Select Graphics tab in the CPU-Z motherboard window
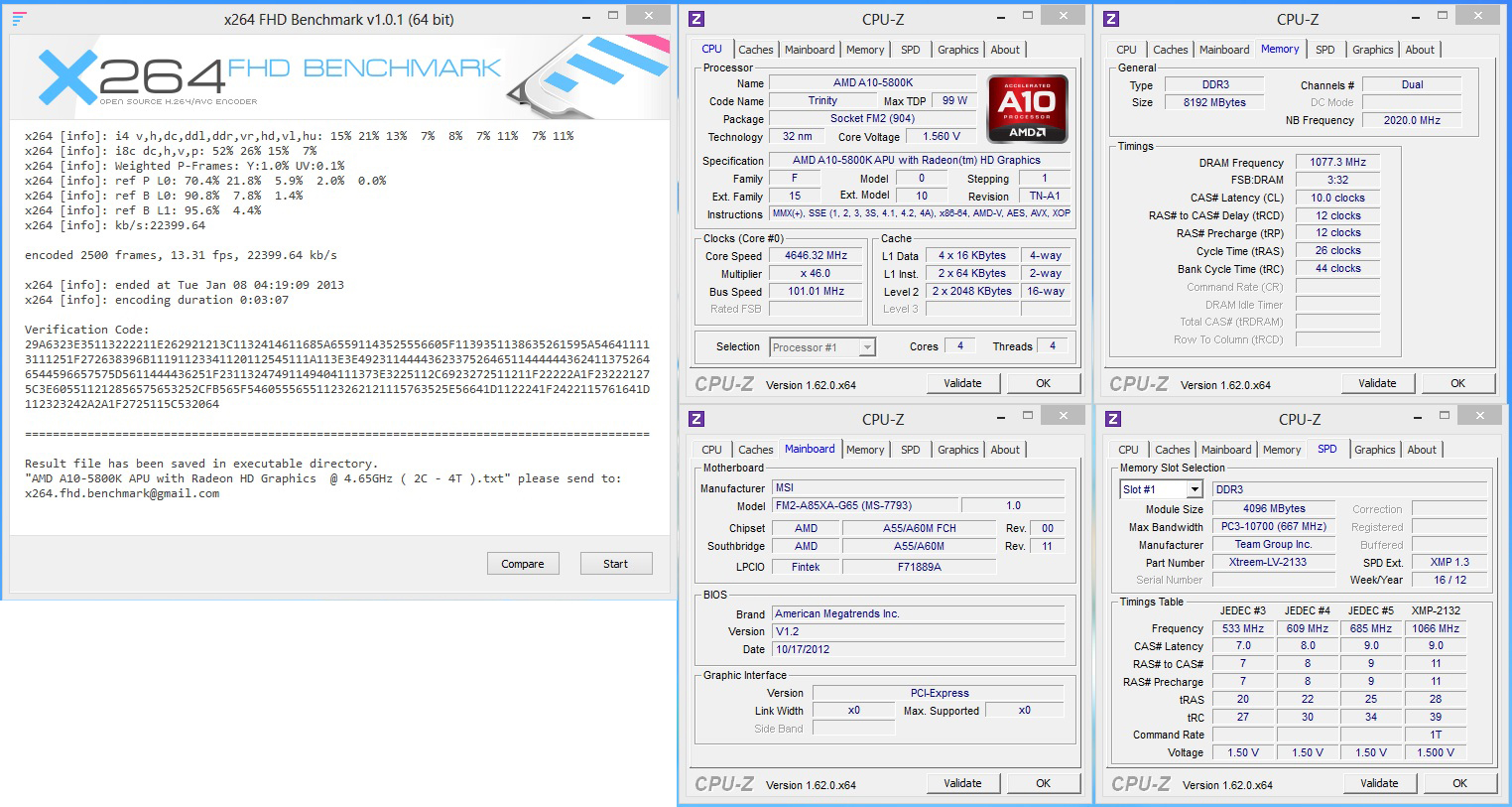The height and width of the screenshot is (807, 1512). [958, 450]
